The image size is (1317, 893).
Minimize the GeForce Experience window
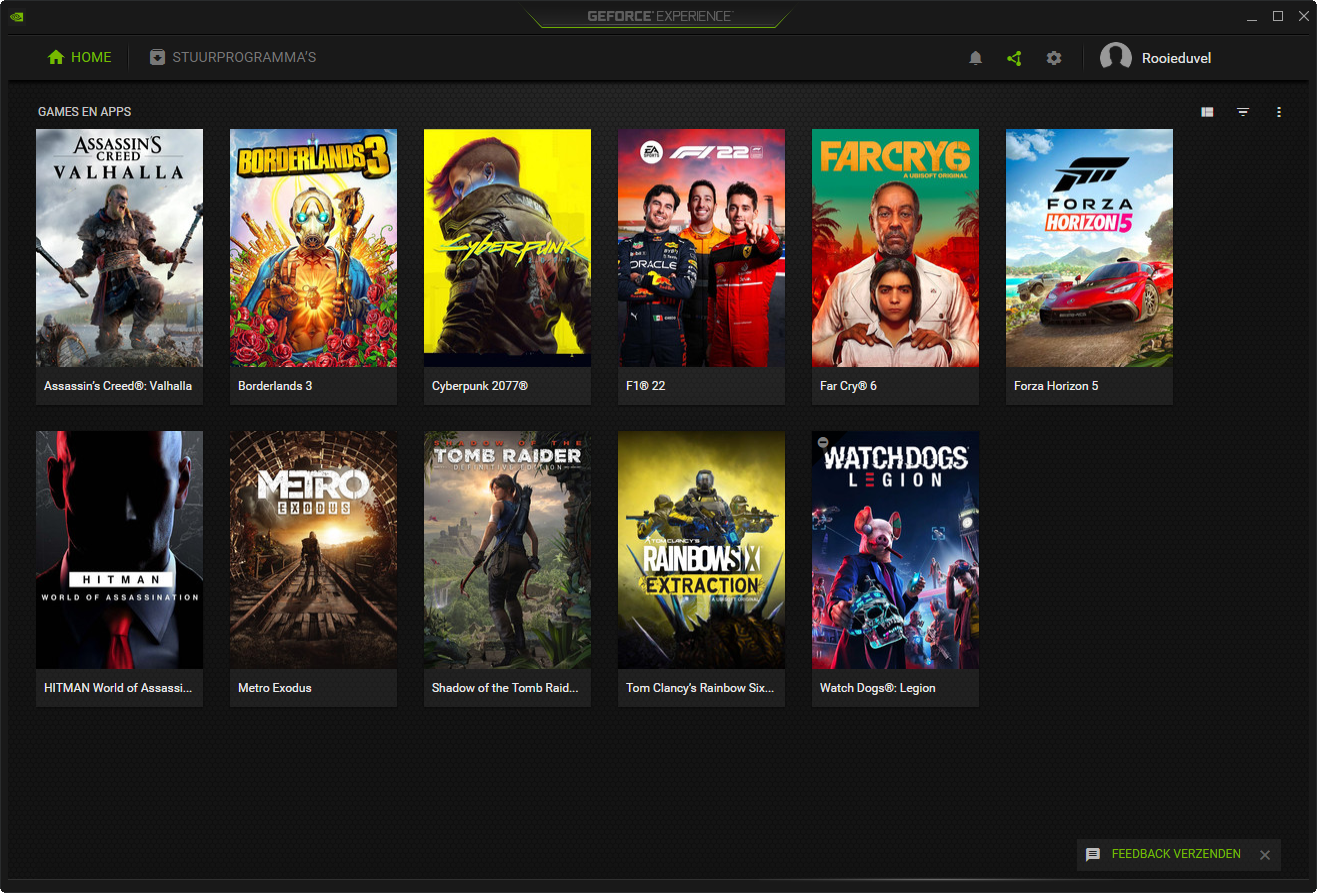1253,17
